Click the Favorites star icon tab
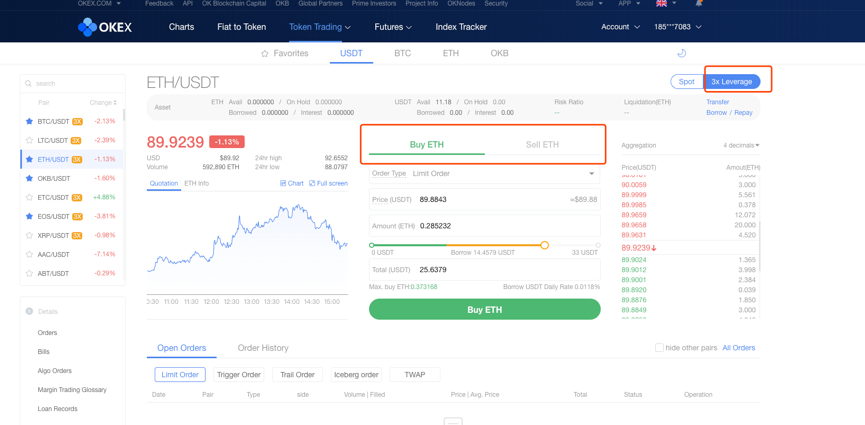865x425 pixels. point(264,54)
